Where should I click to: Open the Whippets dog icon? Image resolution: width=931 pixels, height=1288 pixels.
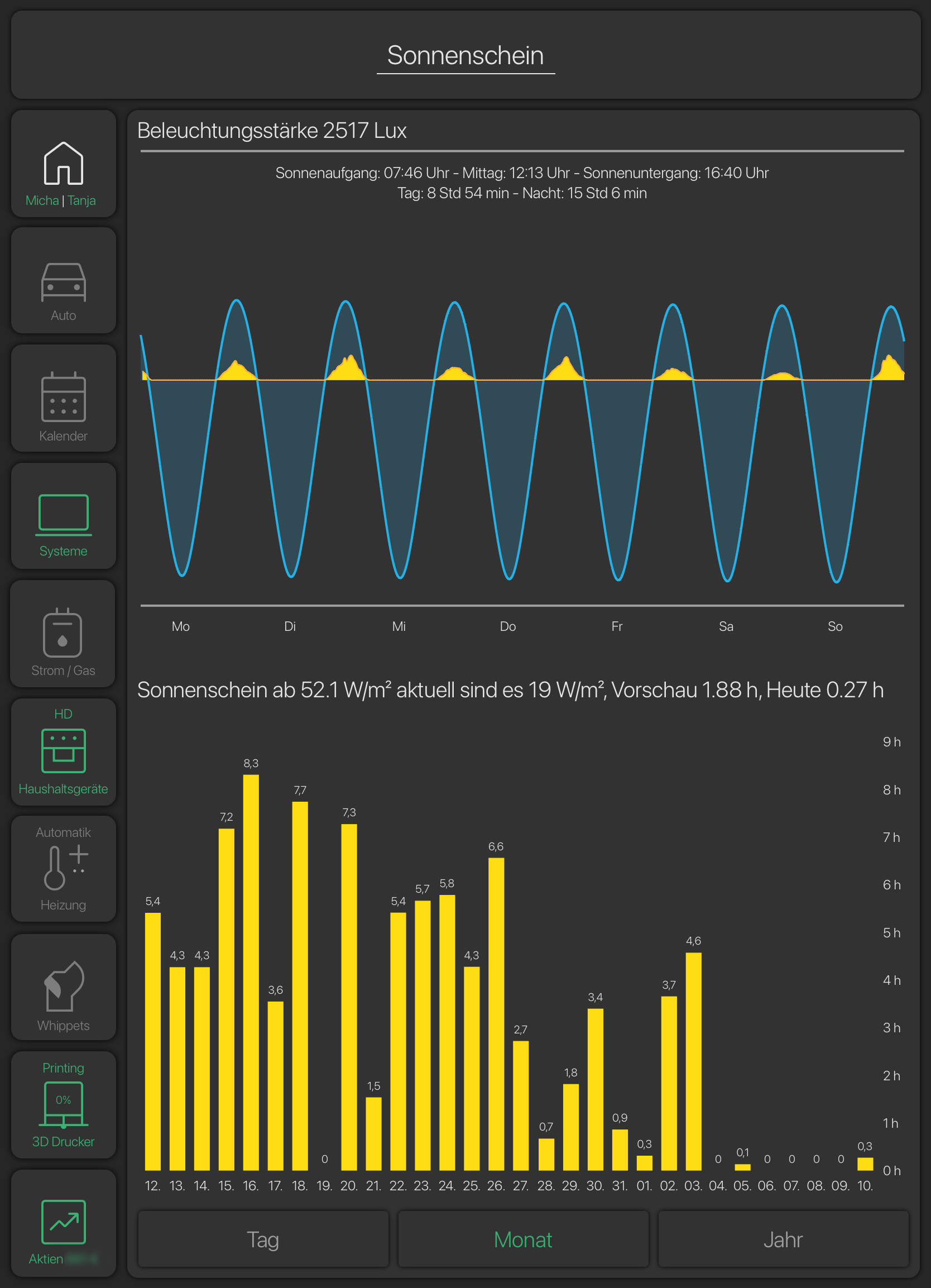[x=63, y=986]
